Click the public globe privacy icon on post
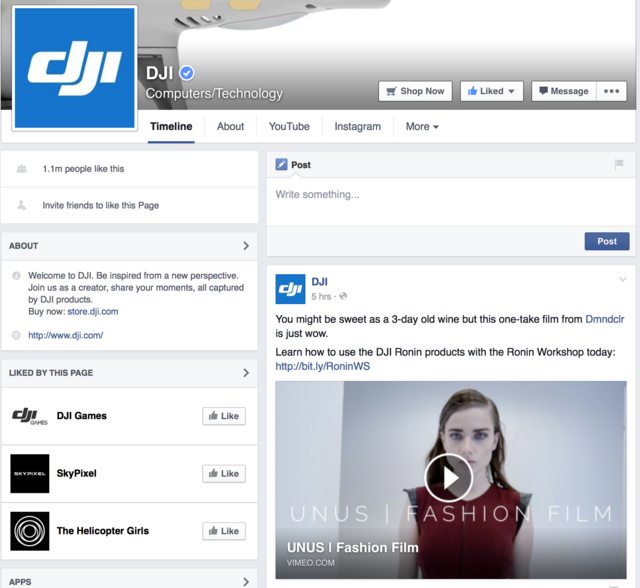 coord(343,296)
